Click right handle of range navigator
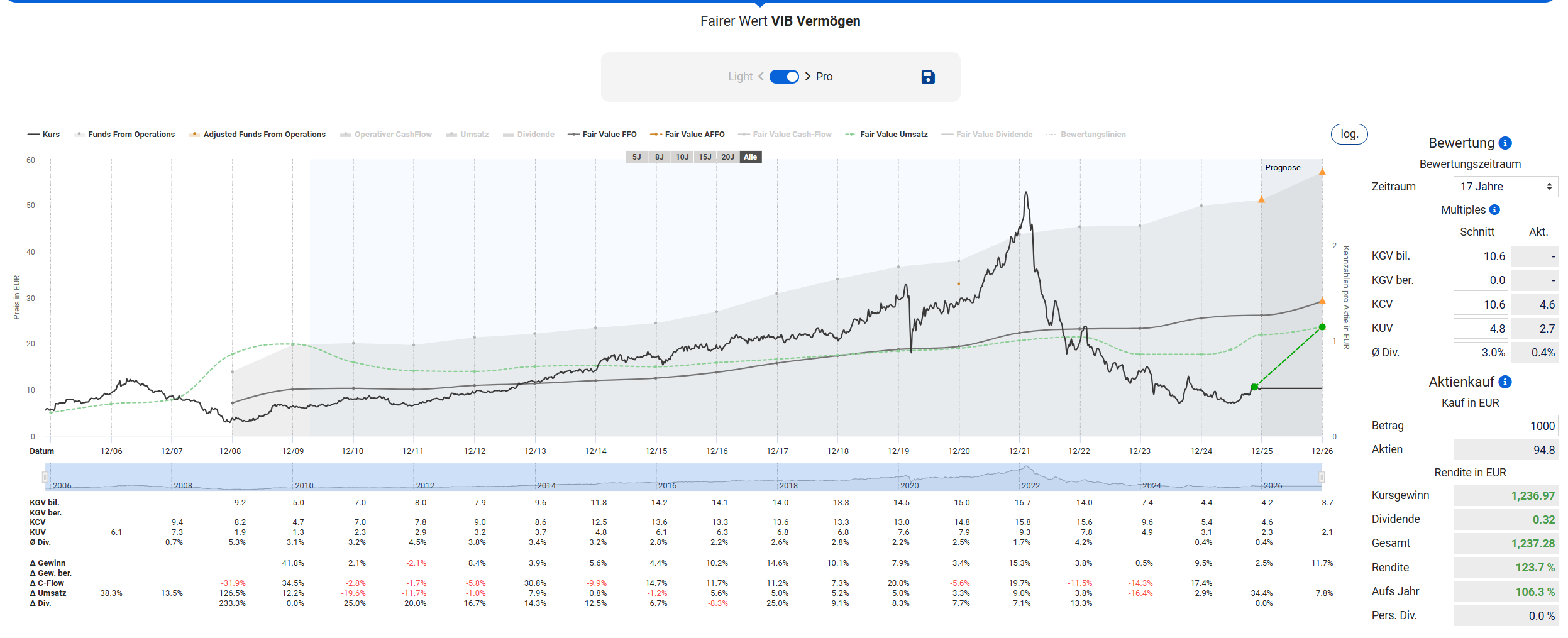The height and width of the screenshot is (638, 1568). (1322, 477)
